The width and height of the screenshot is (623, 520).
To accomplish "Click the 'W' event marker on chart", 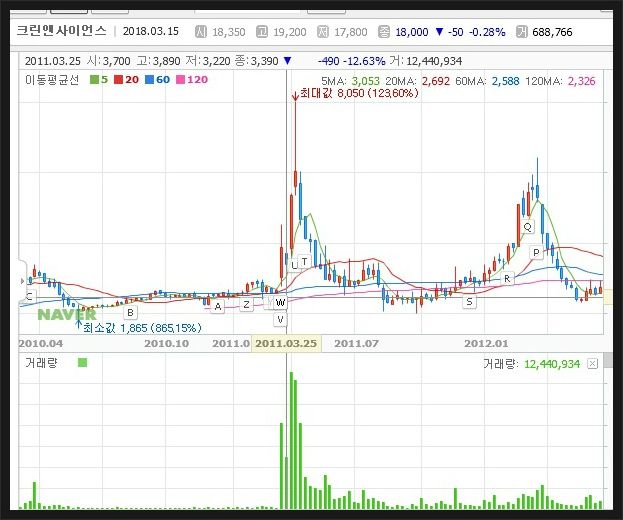I will [x=281, y=302].
